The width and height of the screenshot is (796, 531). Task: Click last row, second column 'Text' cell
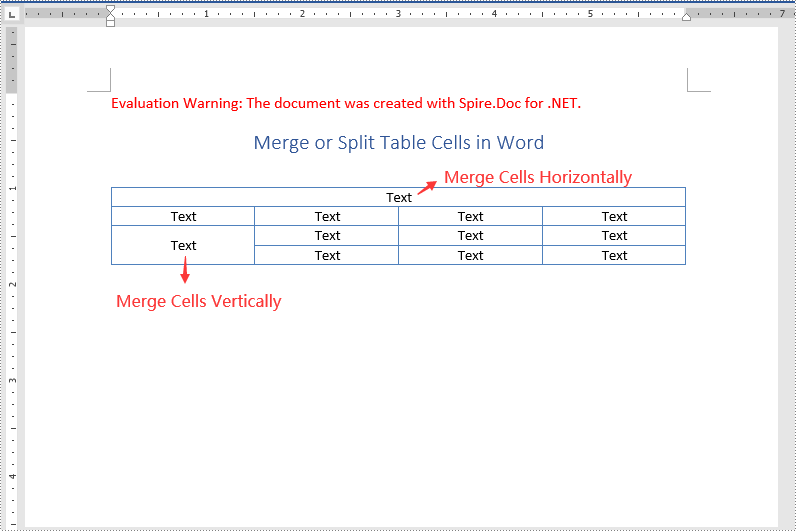pyautogui.click(x=326, y=255)
